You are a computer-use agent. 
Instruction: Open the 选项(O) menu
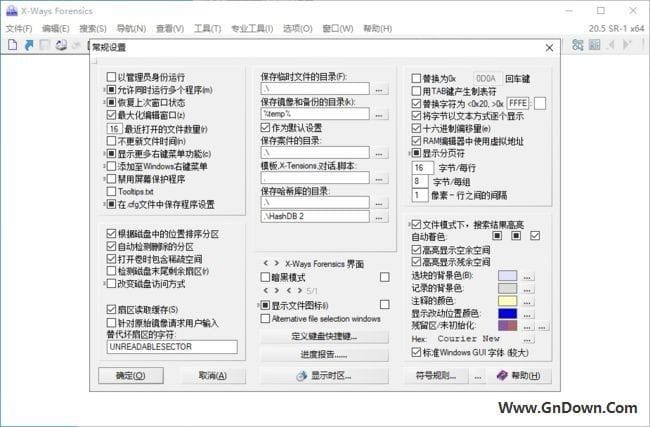pyautogui.click(x=297, y=28)
